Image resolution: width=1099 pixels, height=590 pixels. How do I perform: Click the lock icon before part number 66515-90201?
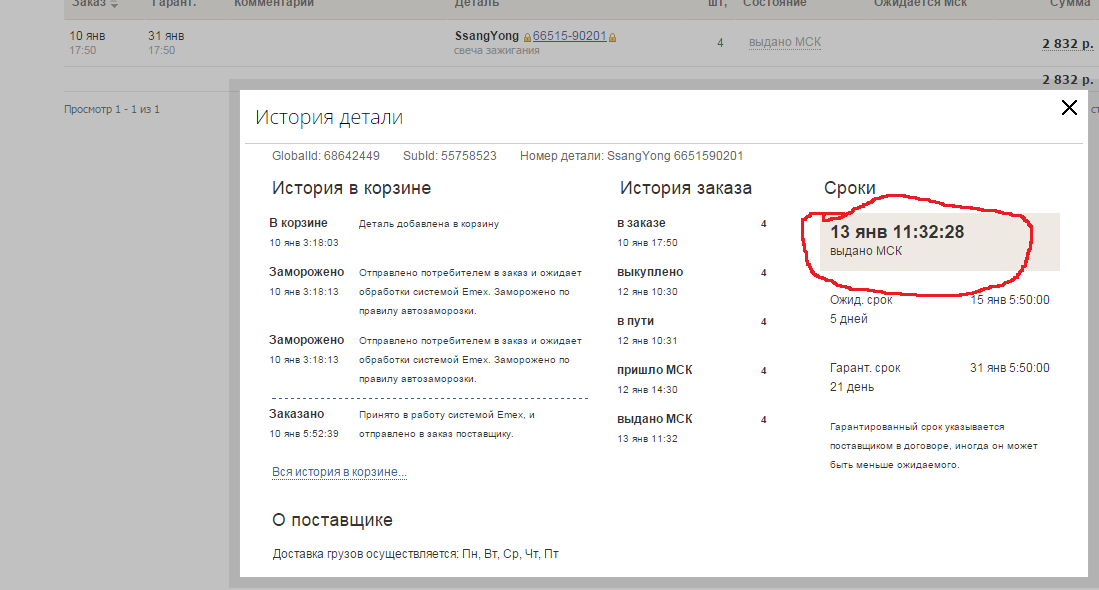coord(527,37)
